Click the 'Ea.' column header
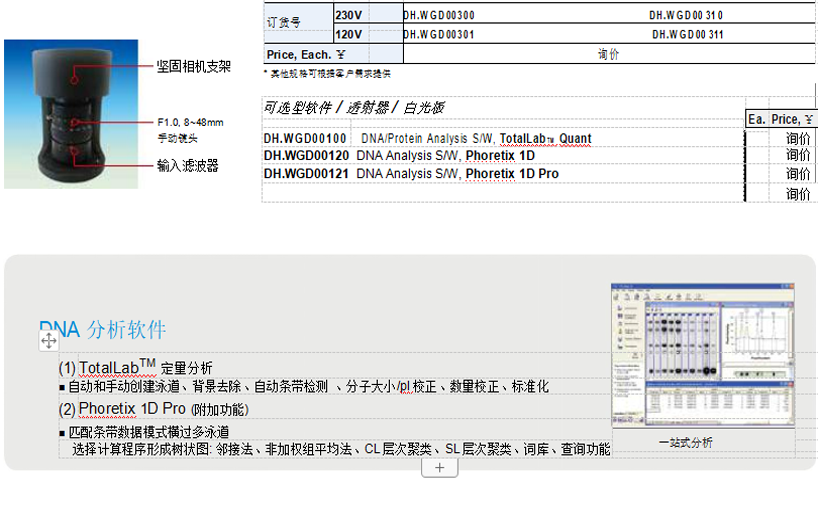This screenshot has height=514, width=818. pyautogui.click(x=756, y=119)
